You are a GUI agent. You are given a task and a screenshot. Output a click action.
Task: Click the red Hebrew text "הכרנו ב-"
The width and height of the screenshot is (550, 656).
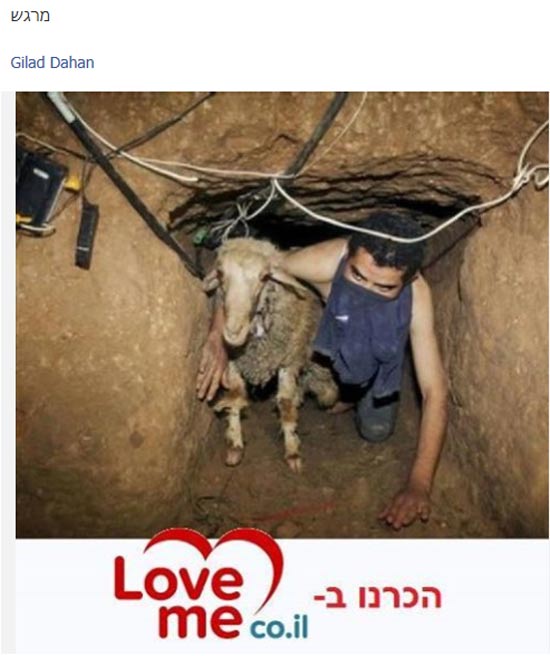coord(378,597)
